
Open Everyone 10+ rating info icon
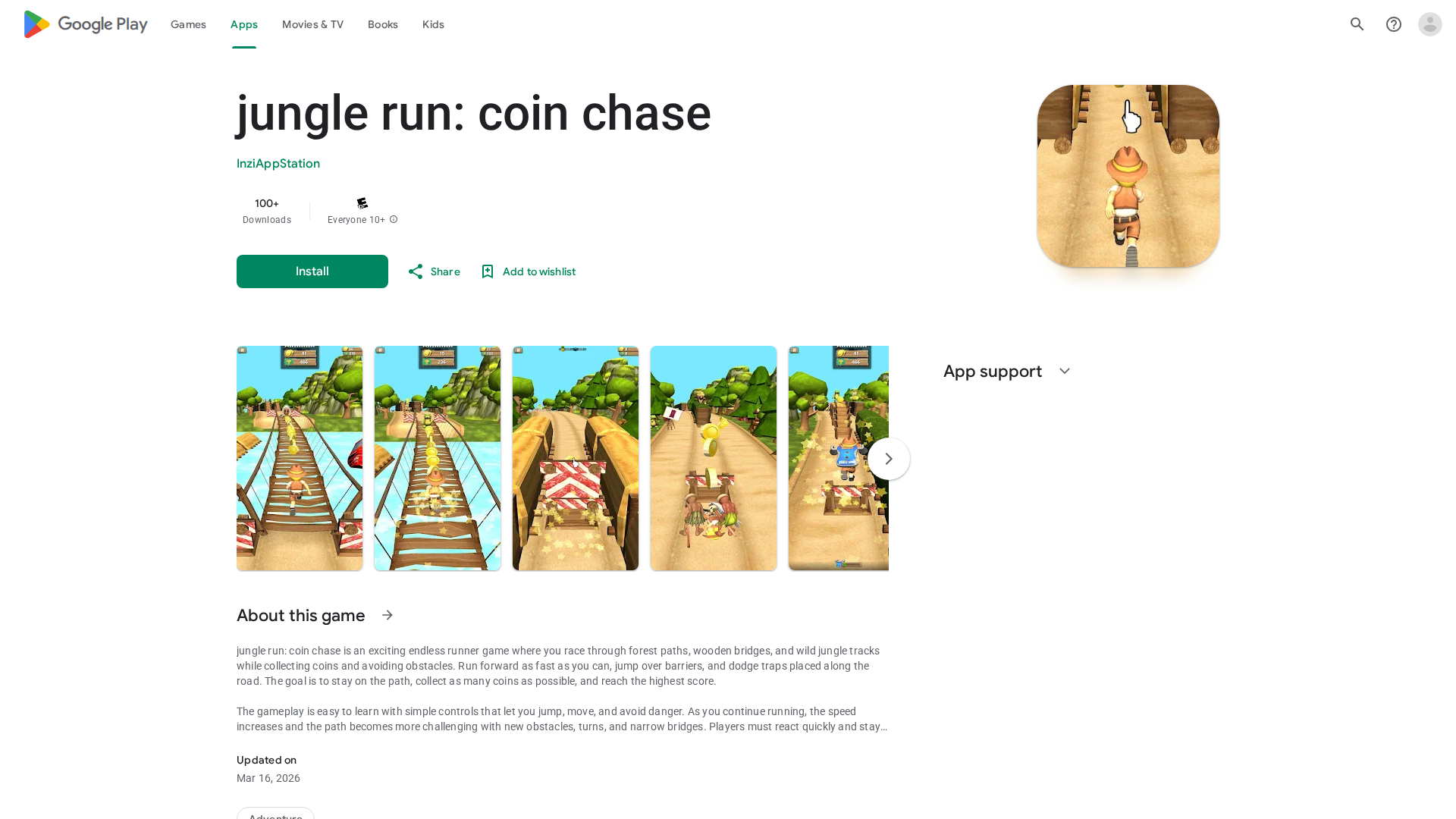[x=394, y=220]
